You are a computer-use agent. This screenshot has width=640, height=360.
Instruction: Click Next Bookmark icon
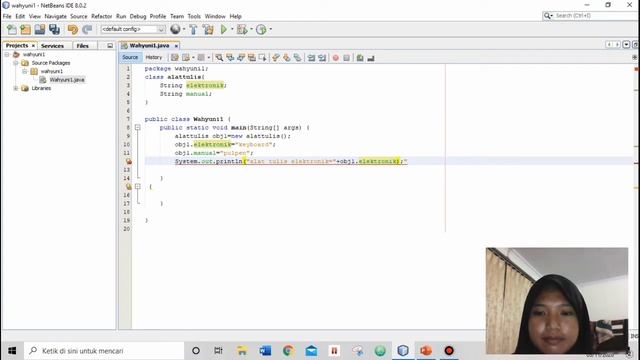point(287,58)
